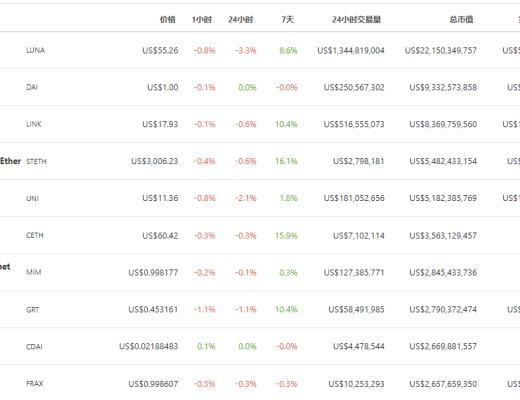Open the MIM coin row

coord(260,273)
